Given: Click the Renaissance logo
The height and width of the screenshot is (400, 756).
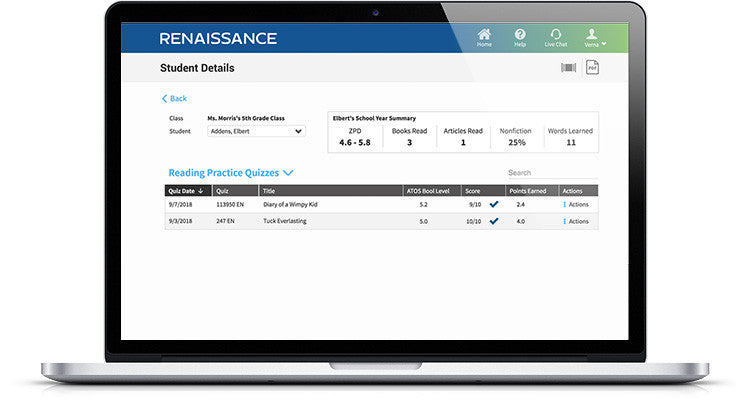Looking at the screenshot, I should (x=218, y=39).
